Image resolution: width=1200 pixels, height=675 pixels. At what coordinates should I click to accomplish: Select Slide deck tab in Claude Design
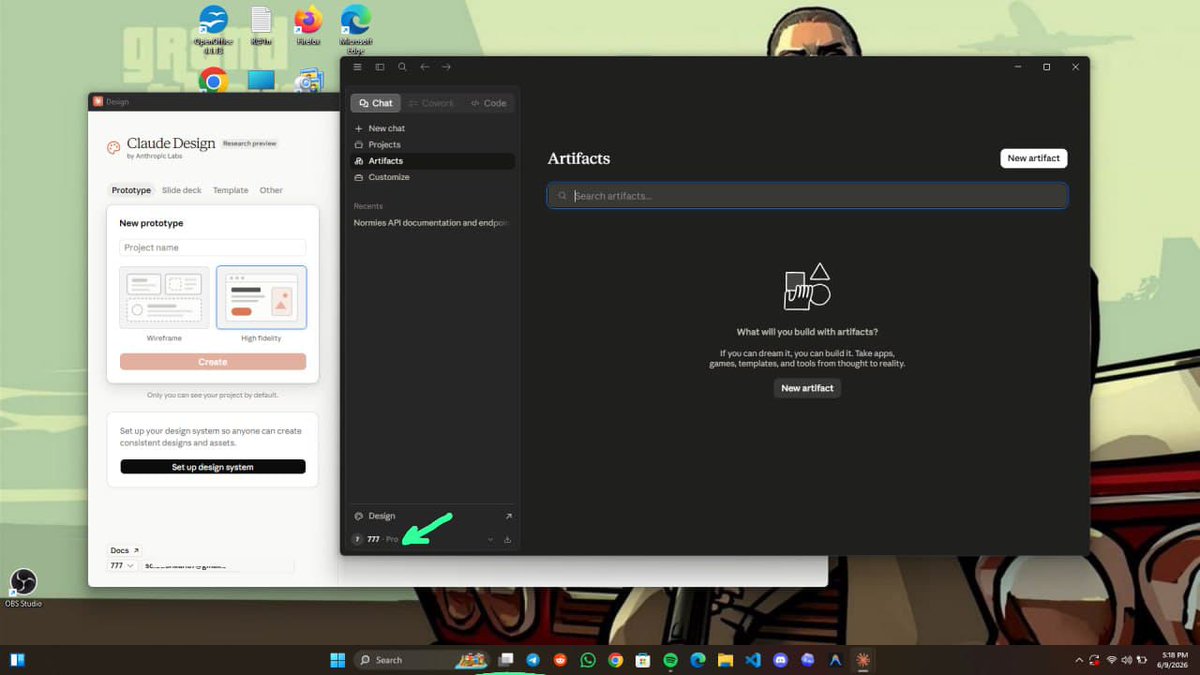pos(182,190)
